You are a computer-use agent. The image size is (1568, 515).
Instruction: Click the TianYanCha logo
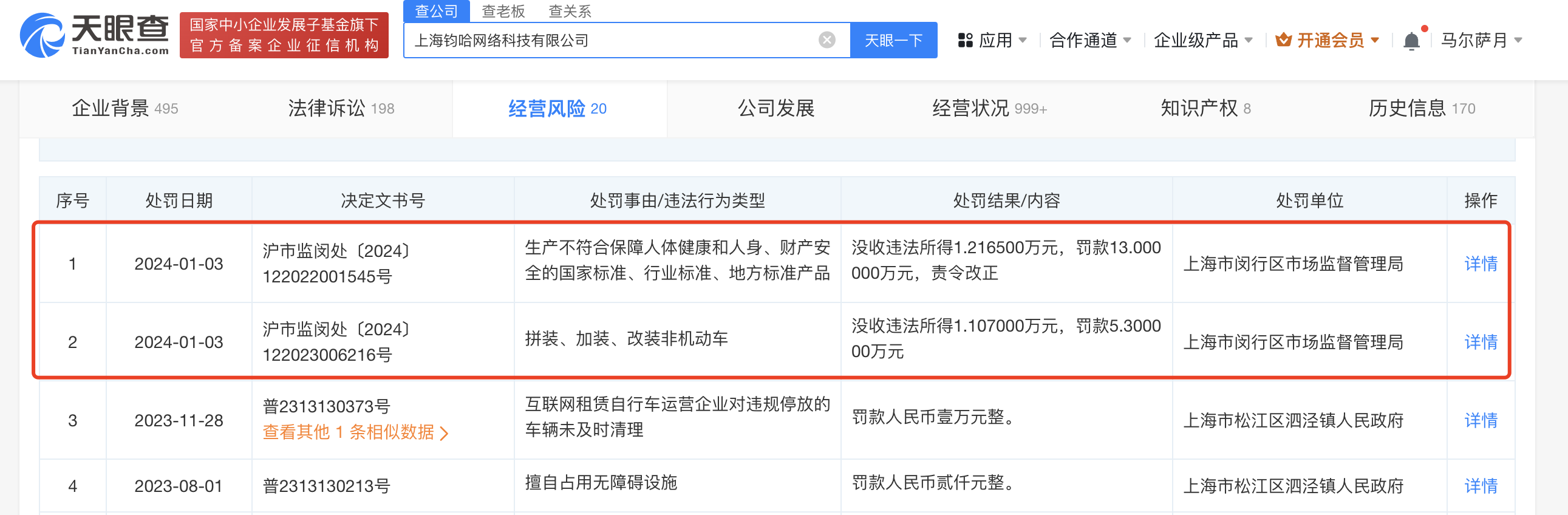click(x=94, y=35)
